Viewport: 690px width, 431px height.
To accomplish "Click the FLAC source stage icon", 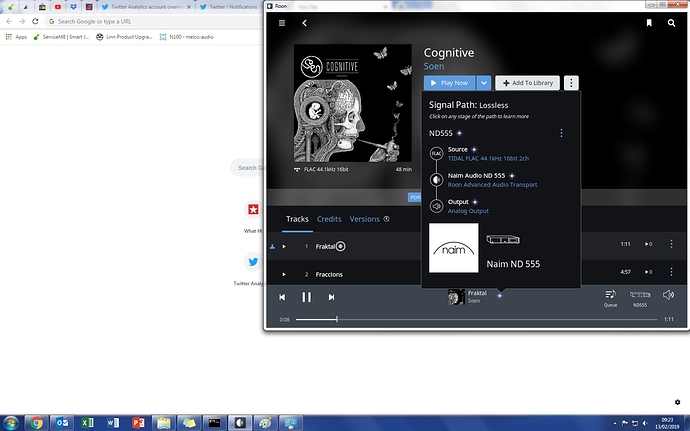I will point(436,153).
